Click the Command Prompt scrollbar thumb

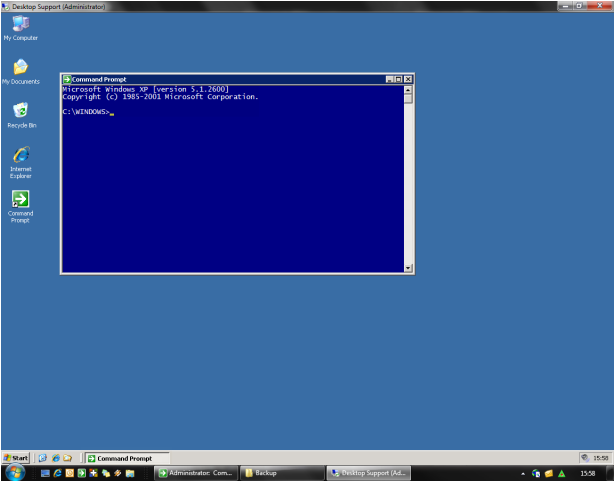click(408, 98)
